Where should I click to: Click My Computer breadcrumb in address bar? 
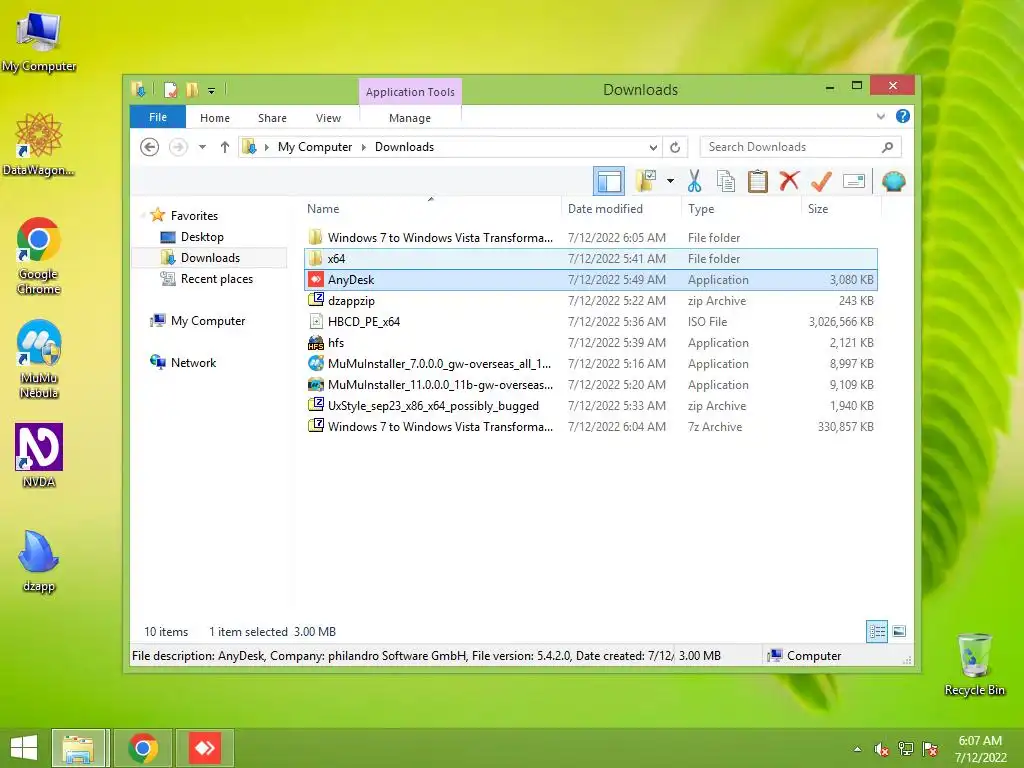pyautogui.click(x=315, y=147)
